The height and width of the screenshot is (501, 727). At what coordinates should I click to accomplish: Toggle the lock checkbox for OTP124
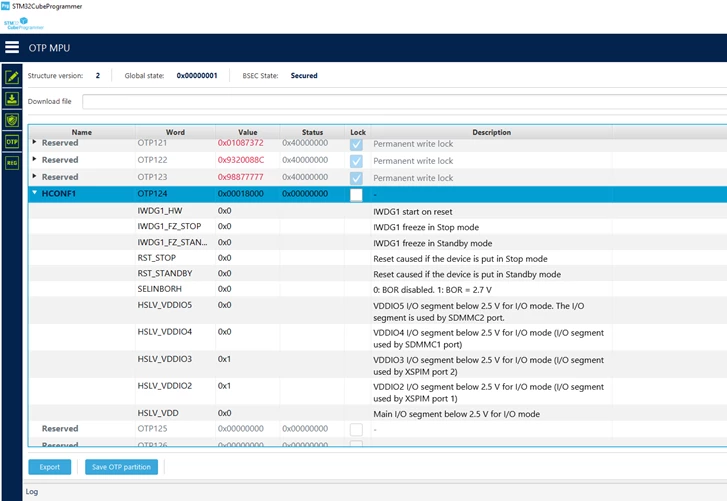click(356, 195)
